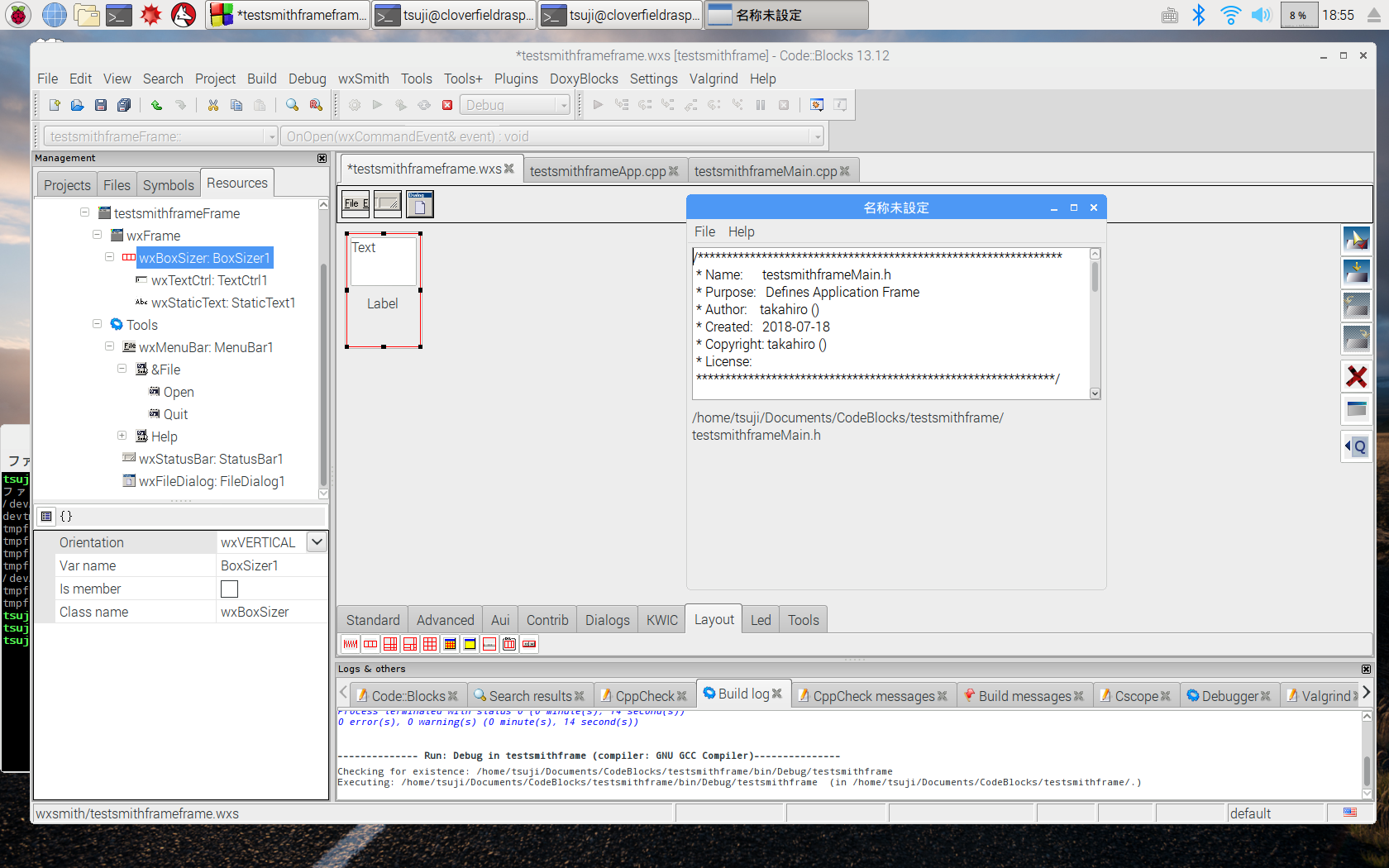Open Help menu in 名称未設定 window
Viewport: 1389px width, 868px height.
741,231
